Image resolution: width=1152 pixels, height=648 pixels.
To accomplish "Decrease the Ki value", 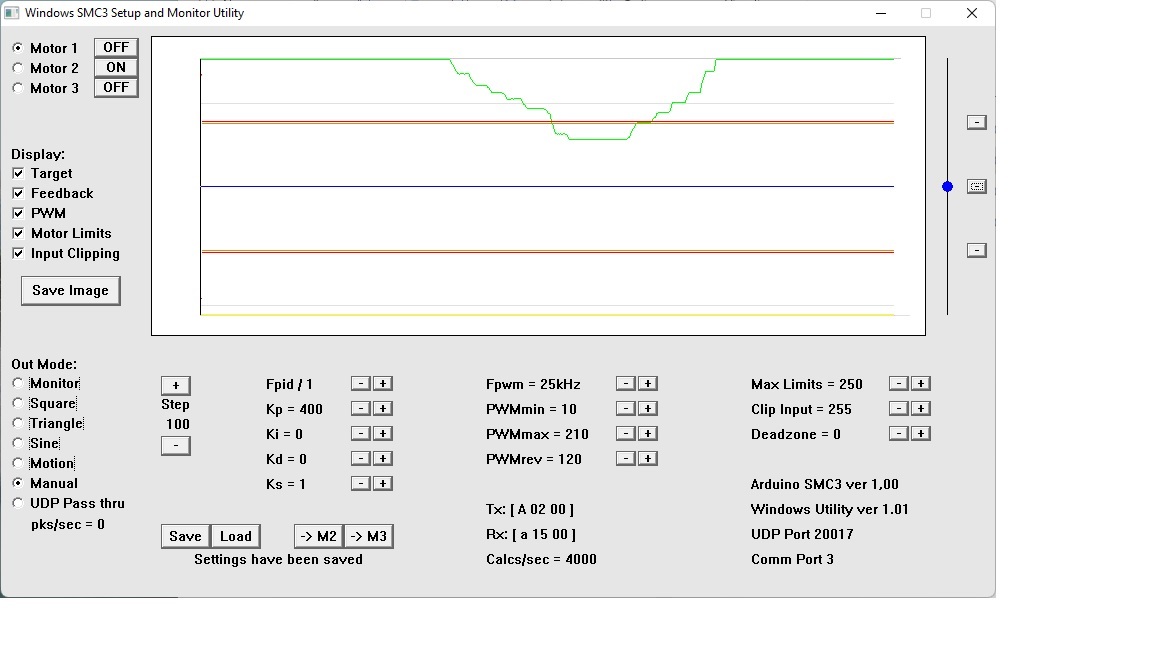I will pyautogui.click(x=361, y=433).
